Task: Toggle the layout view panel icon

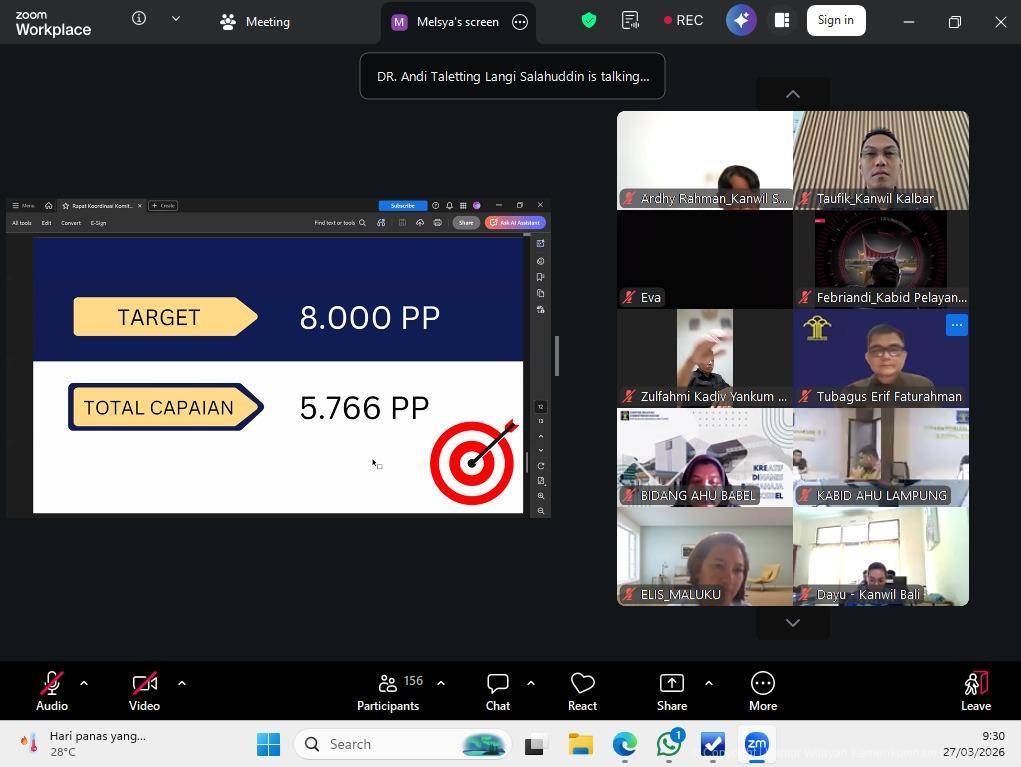Action: coord(782,21)
